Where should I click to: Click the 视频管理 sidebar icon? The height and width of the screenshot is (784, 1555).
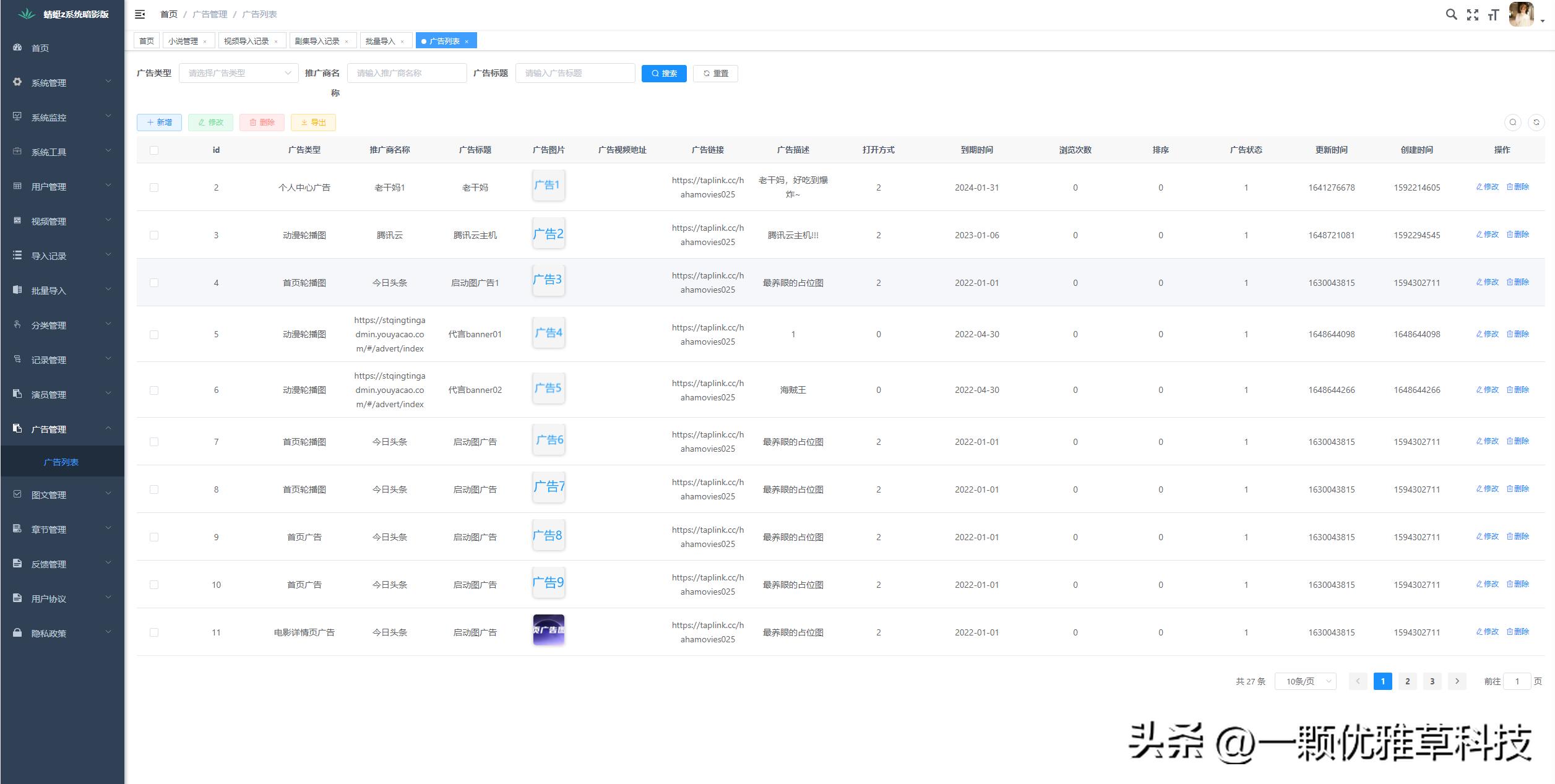click(17, 220)
